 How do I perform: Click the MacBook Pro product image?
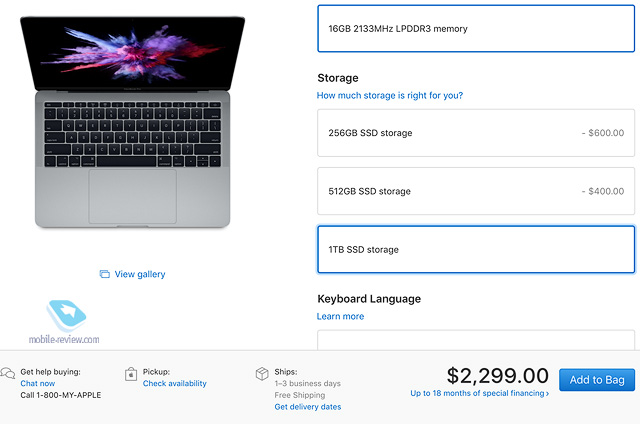(x=133, y=122)
